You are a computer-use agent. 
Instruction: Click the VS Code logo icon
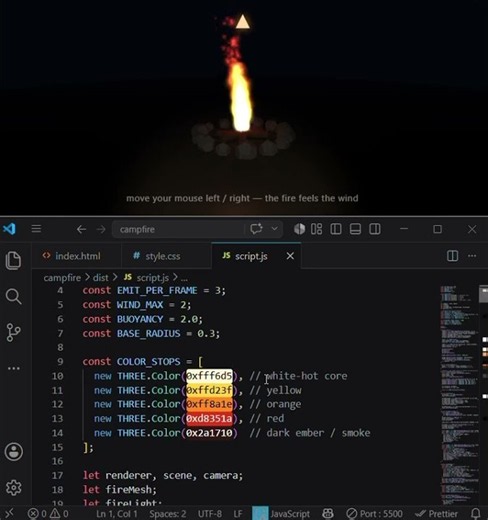[x=9, y=229]
